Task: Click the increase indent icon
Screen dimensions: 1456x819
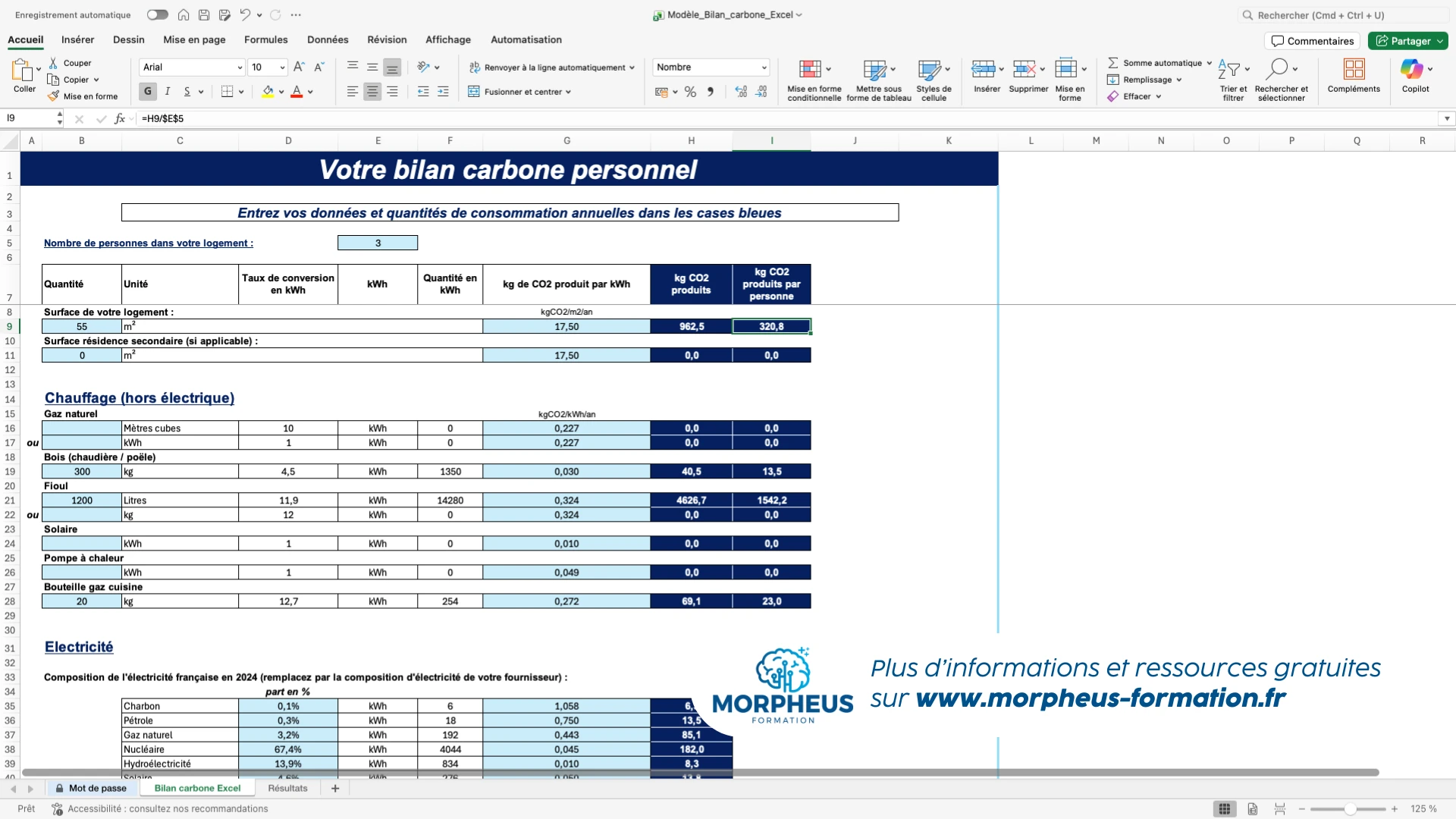Action: tap(443, 92)
